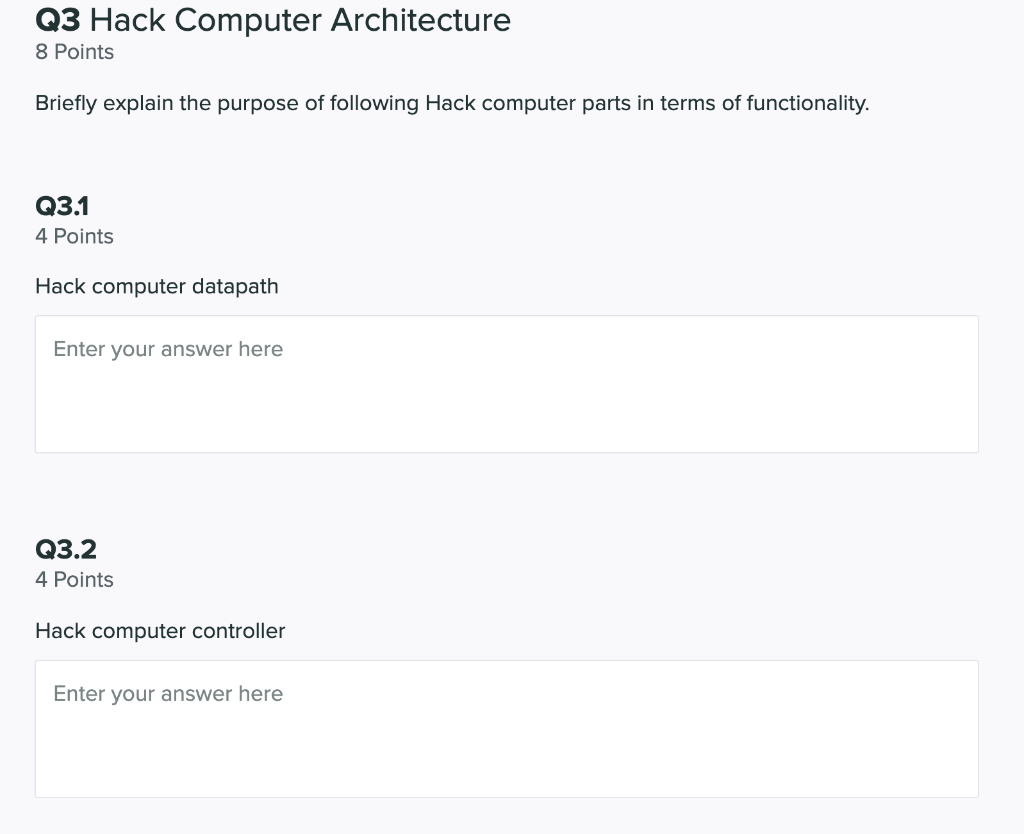Select the 'Hack computer controller' prompt text
Image resolution: width=1024 pixels, height=834 pixels.
coord(160,631)
